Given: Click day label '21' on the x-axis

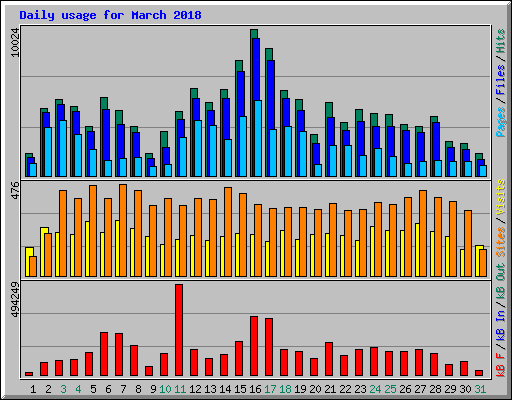Looking at the screenshot, I should pos(330,389).
